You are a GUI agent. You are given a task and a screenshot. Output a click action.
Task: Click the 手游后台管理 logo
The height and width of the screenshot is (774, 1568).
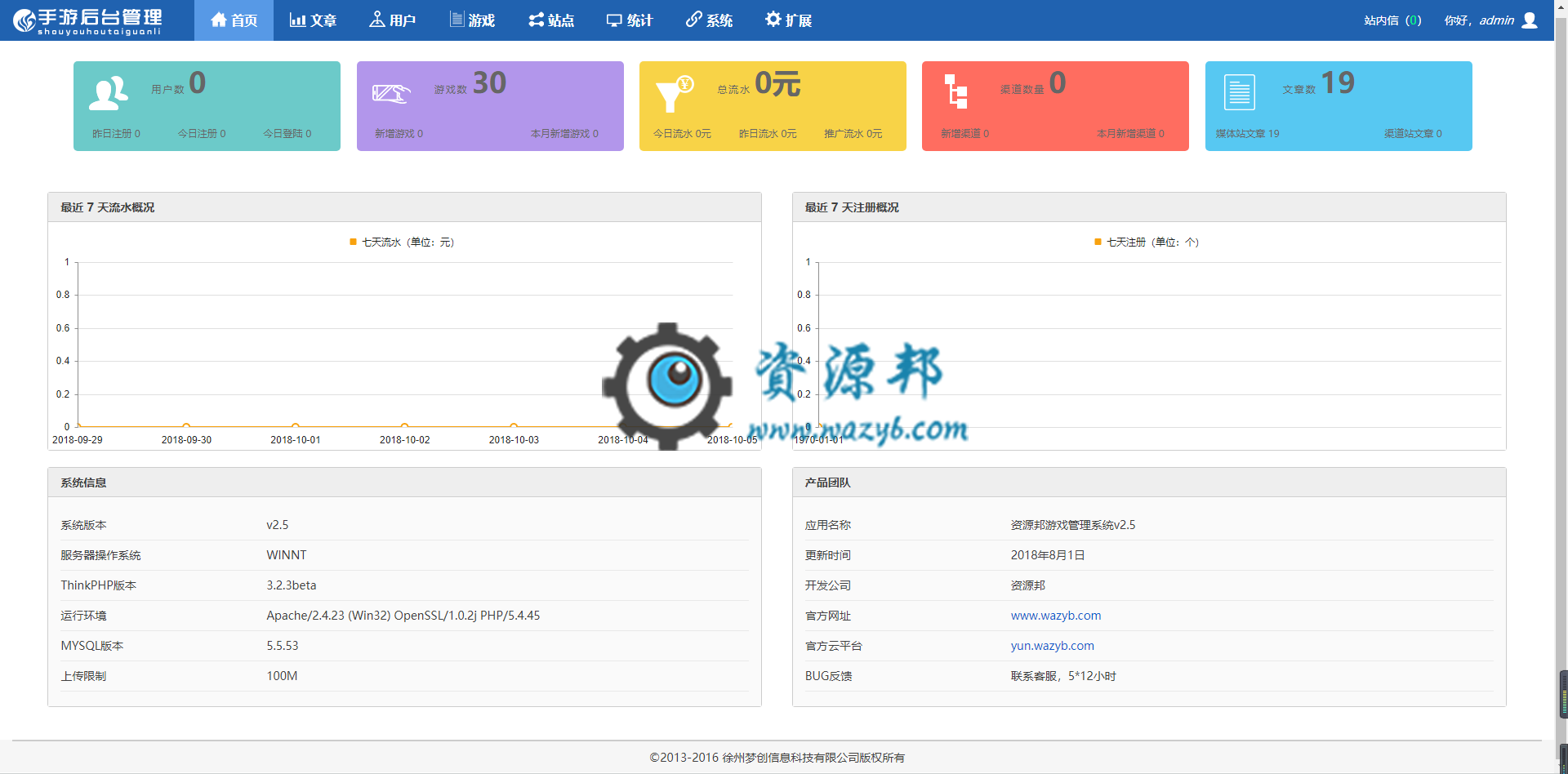coord(87,21)
